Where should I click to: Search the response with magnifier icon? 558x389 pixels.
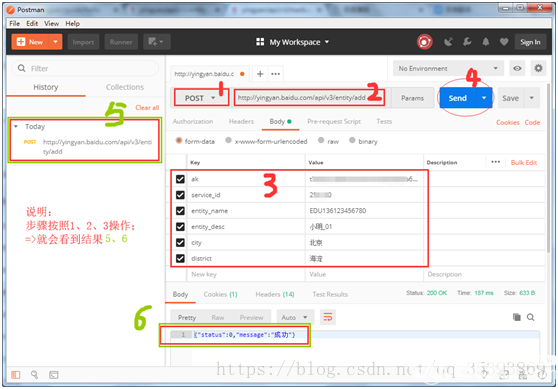click(x=531, y=317)
